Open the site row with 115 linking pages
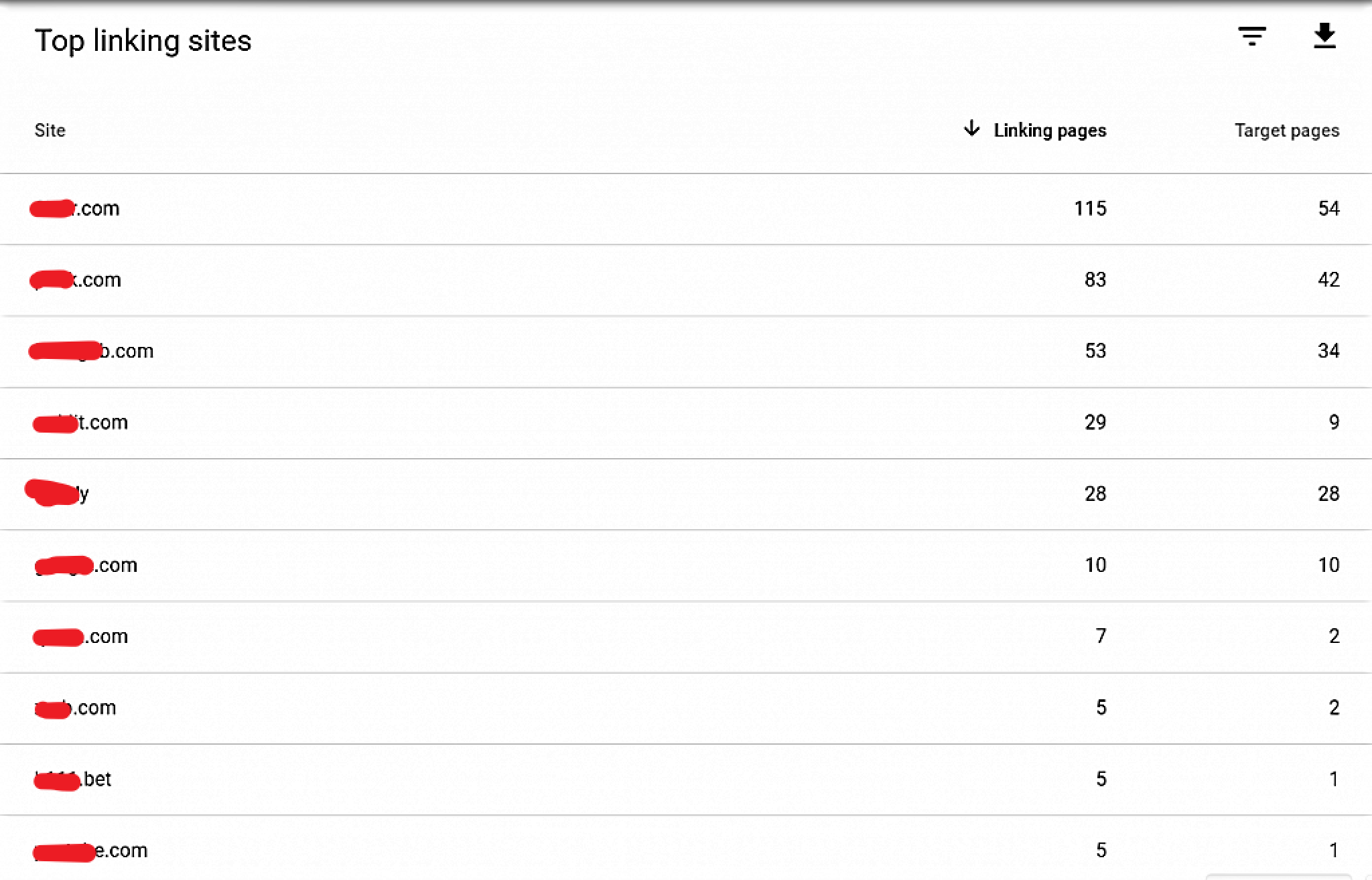This screenshot has height=880, width=1372. click(x=686, y=209)
